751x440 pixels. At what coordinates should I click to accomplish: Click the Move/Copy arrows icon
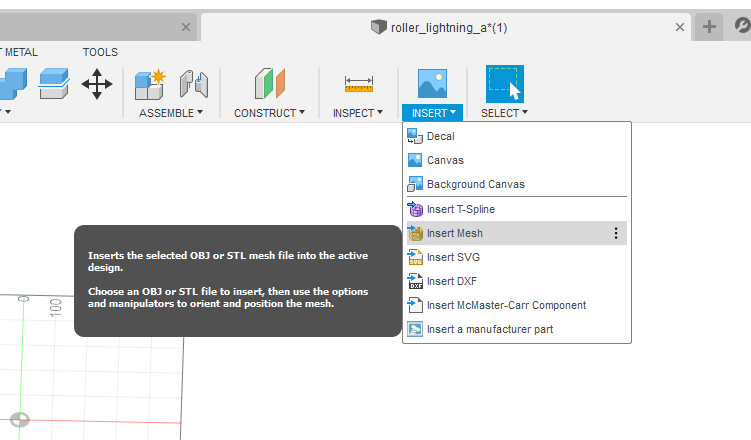[x=97, y=84]
